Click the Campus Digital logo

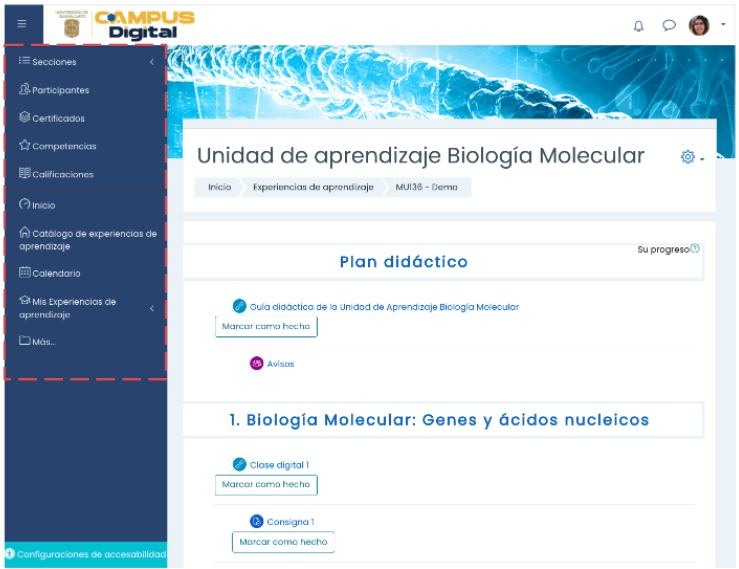click(144, 25)
